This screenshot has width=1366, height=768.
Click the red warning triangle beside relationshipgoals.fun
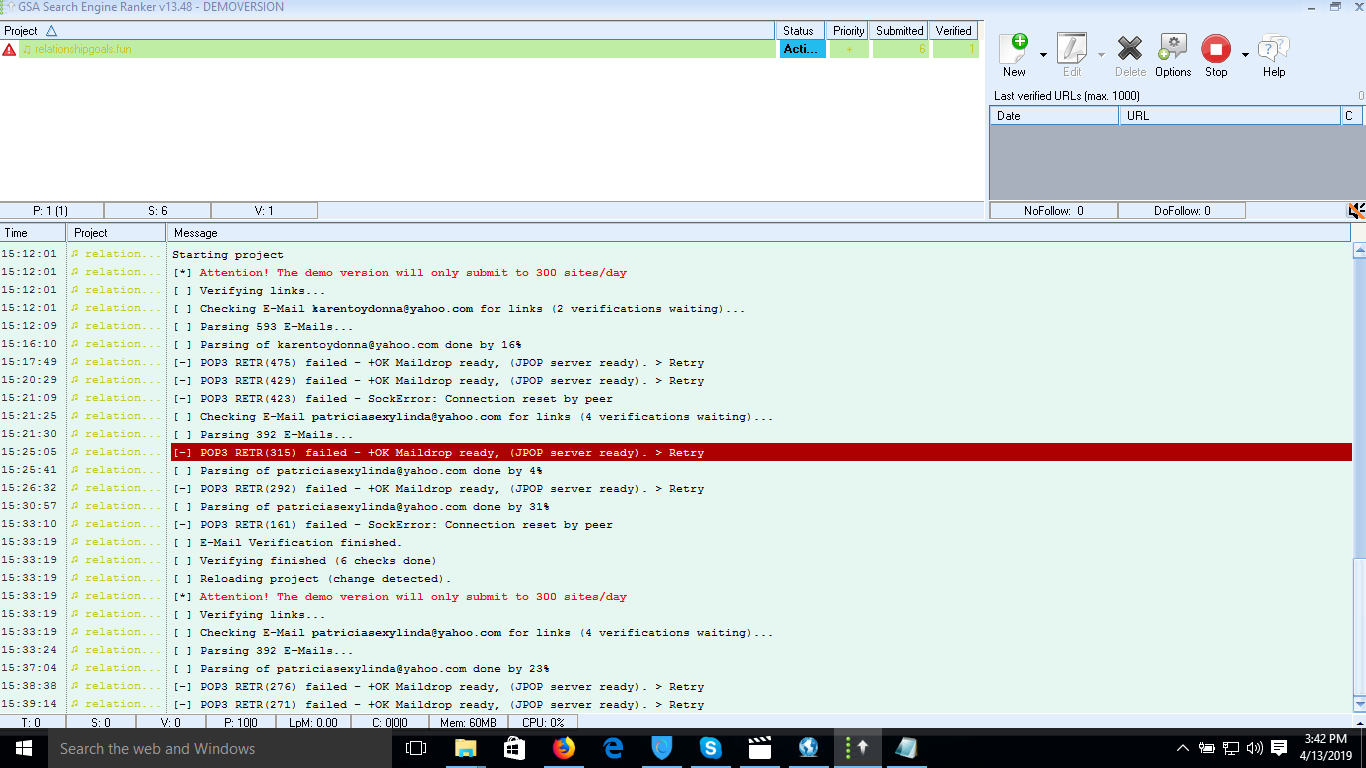click(x=9, y=49)
